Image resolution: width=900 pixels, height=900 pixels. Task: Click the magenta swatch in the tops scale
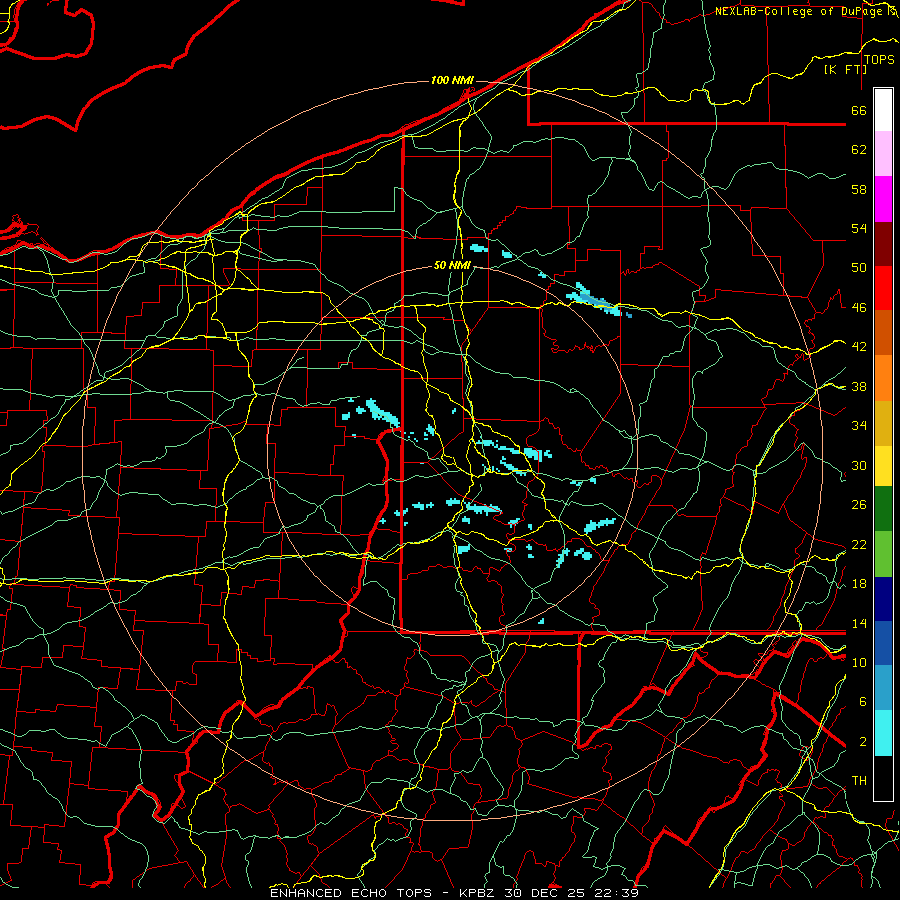(x=883, y=199)
